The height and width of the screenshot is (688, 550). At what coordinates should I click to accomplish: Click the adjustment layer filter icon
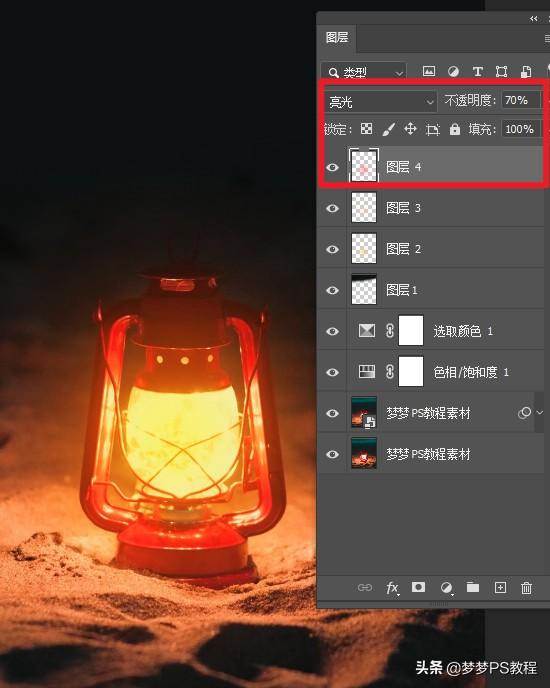pyautogui.click(x=453, y=71)
